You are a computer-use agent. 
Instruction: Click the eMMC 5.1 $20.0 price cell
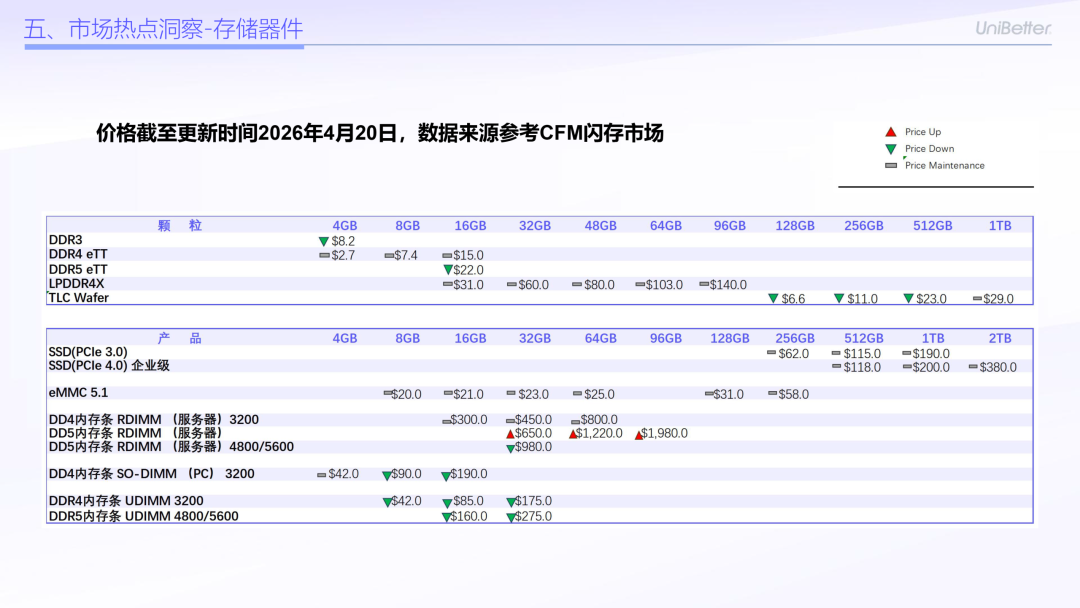pyautogui.click(x=406, y=395)
